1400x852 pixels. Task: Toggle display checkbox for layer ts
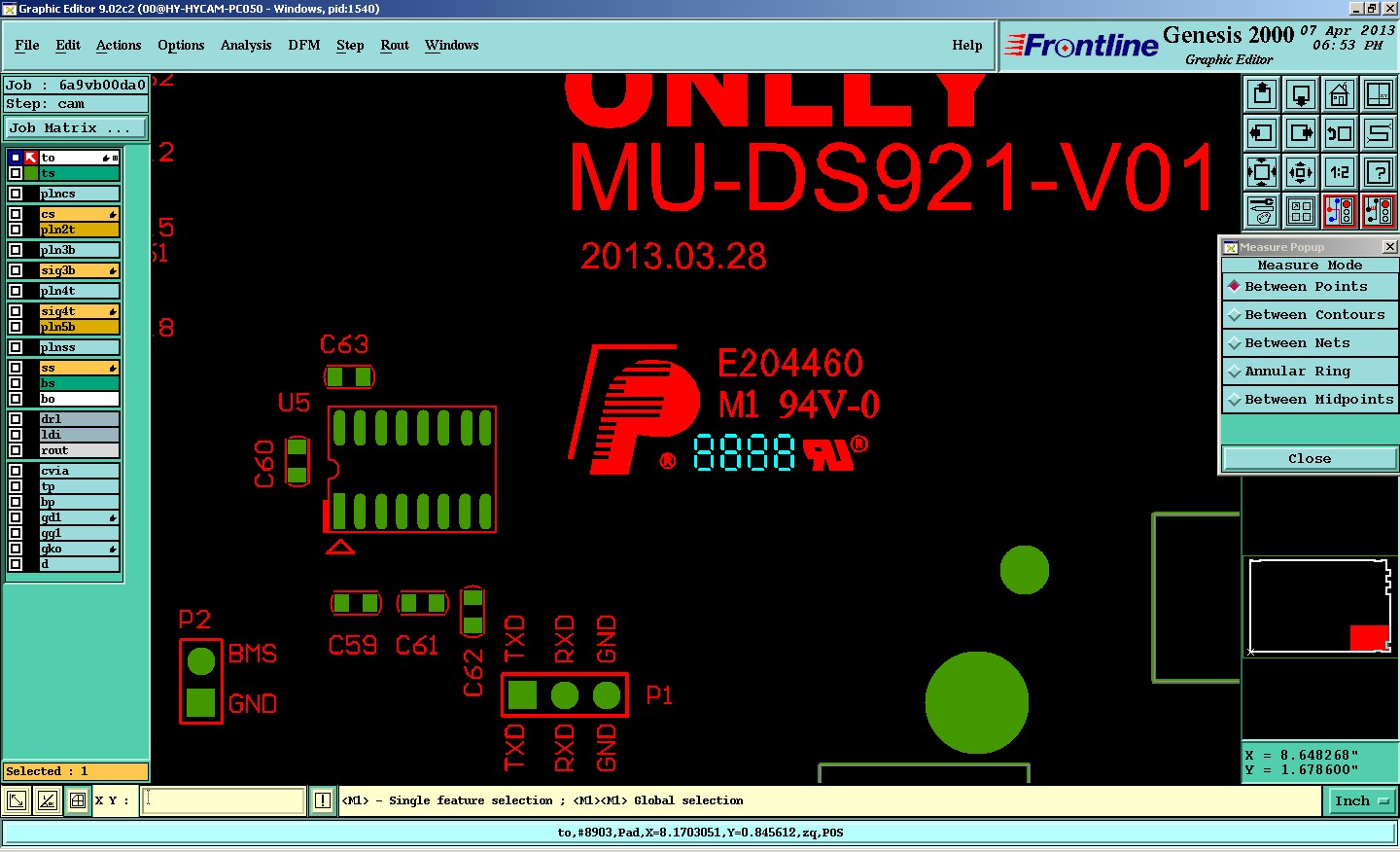coord(16,173)
